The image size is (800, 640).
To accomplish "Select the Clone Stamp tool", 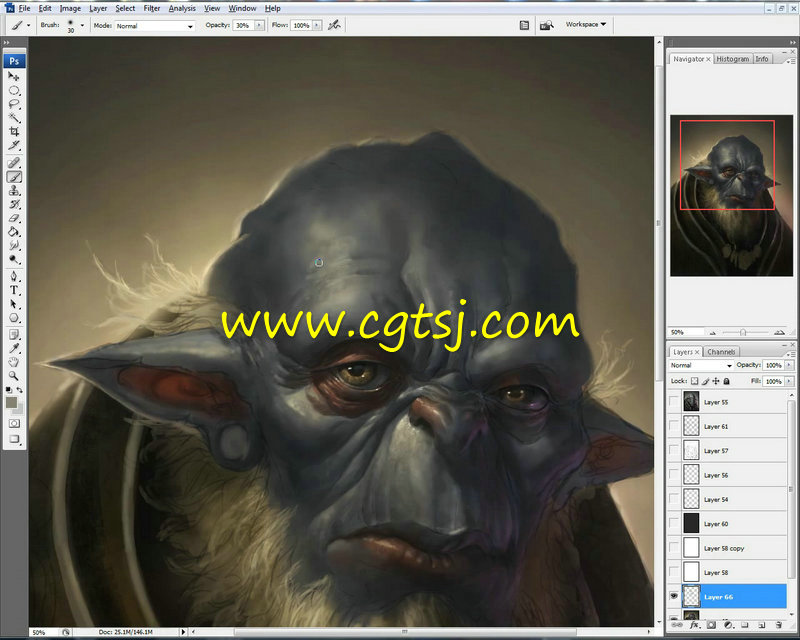I will click(x=14, y=190).
